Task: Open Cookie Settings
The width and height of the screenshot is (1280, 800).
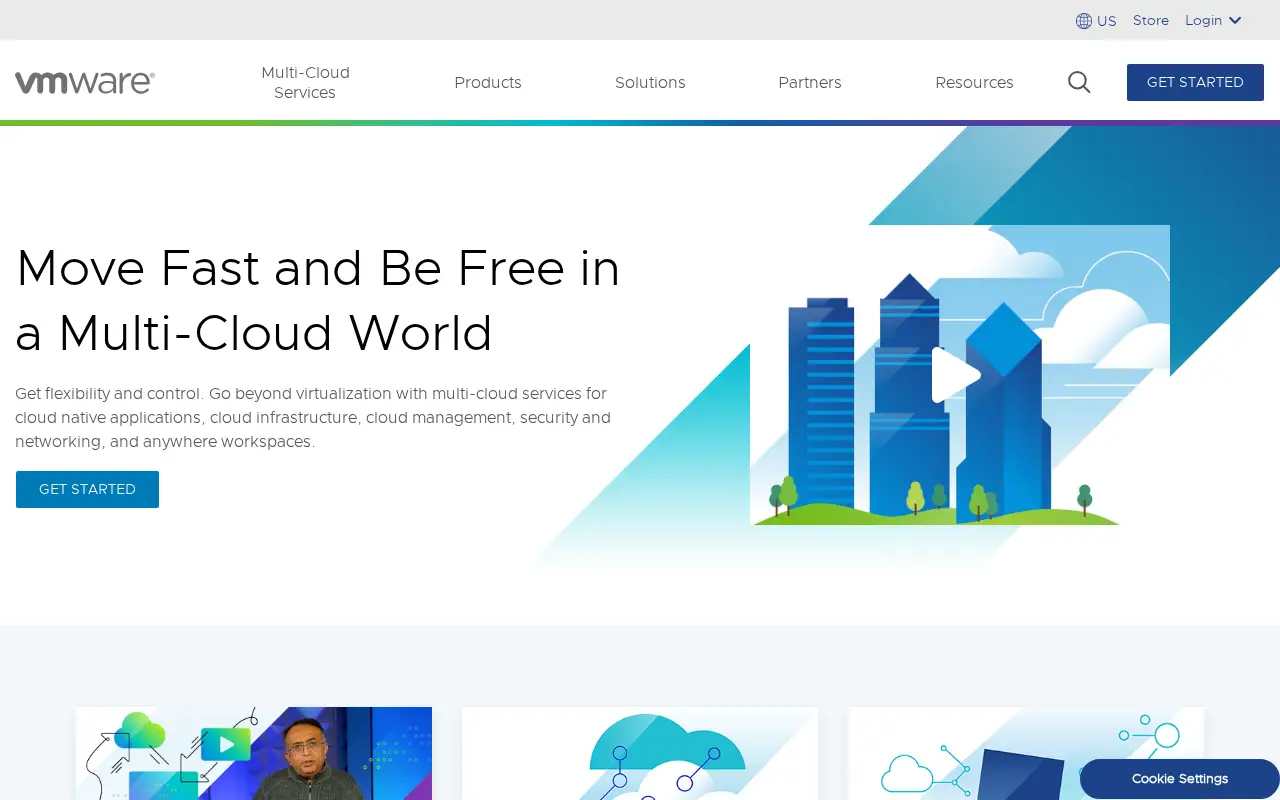Action: click(x=1180, y=779)
